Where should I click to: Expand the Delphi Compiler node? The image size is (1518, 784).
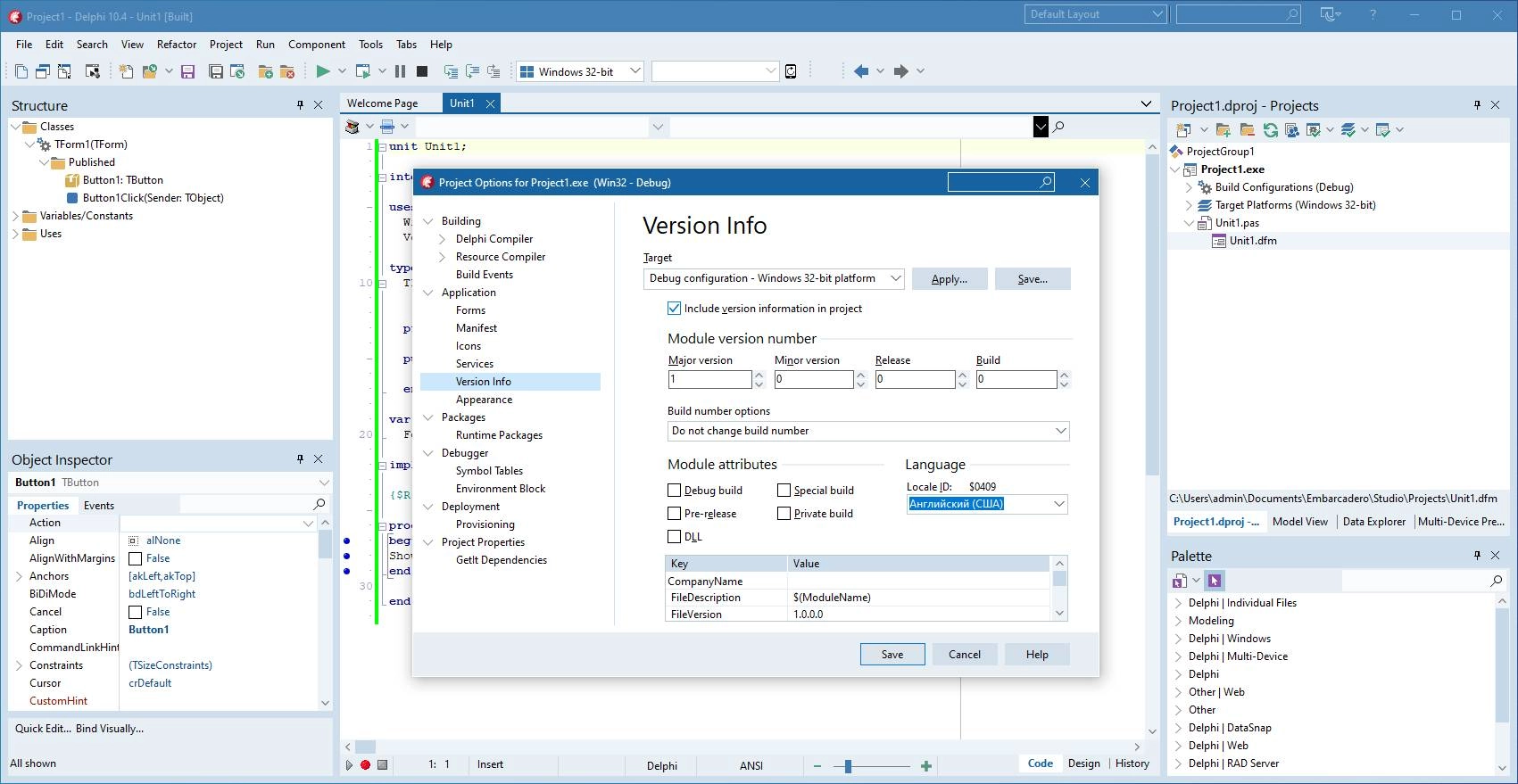tap(442, 239)
